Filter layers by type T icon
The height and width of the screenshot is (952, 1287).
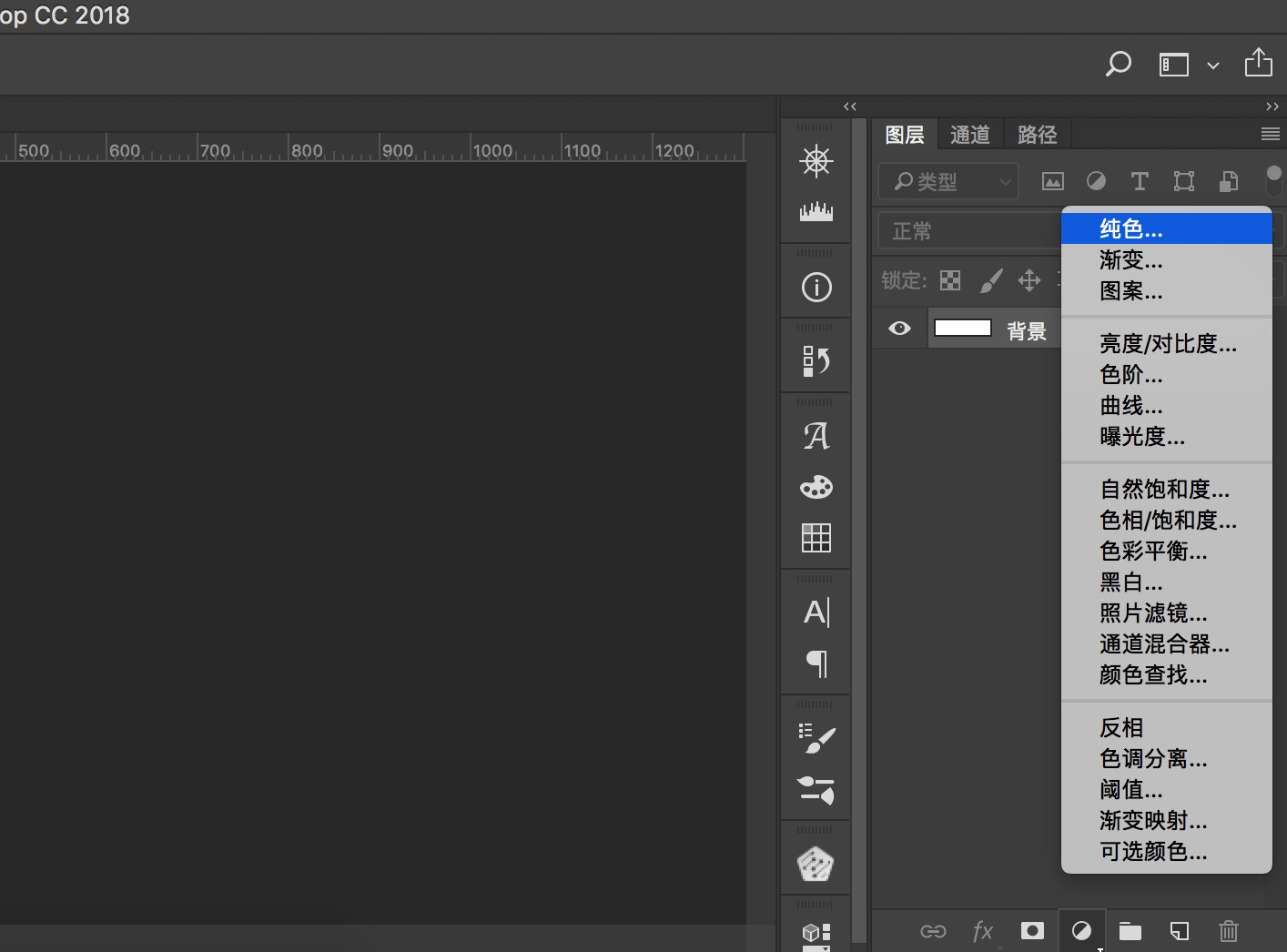tap(1140, 181)
